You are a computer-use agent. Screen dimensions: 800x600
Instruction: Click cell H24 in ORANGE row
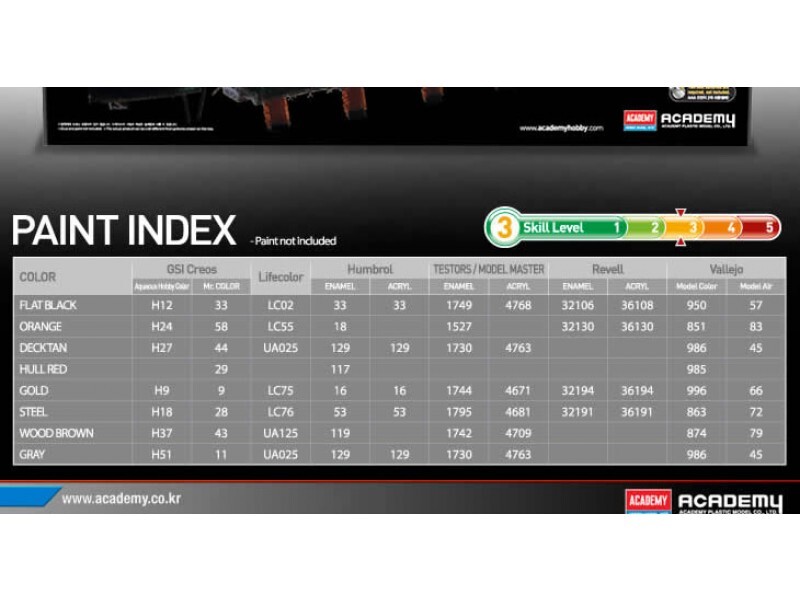click(162, 327)
